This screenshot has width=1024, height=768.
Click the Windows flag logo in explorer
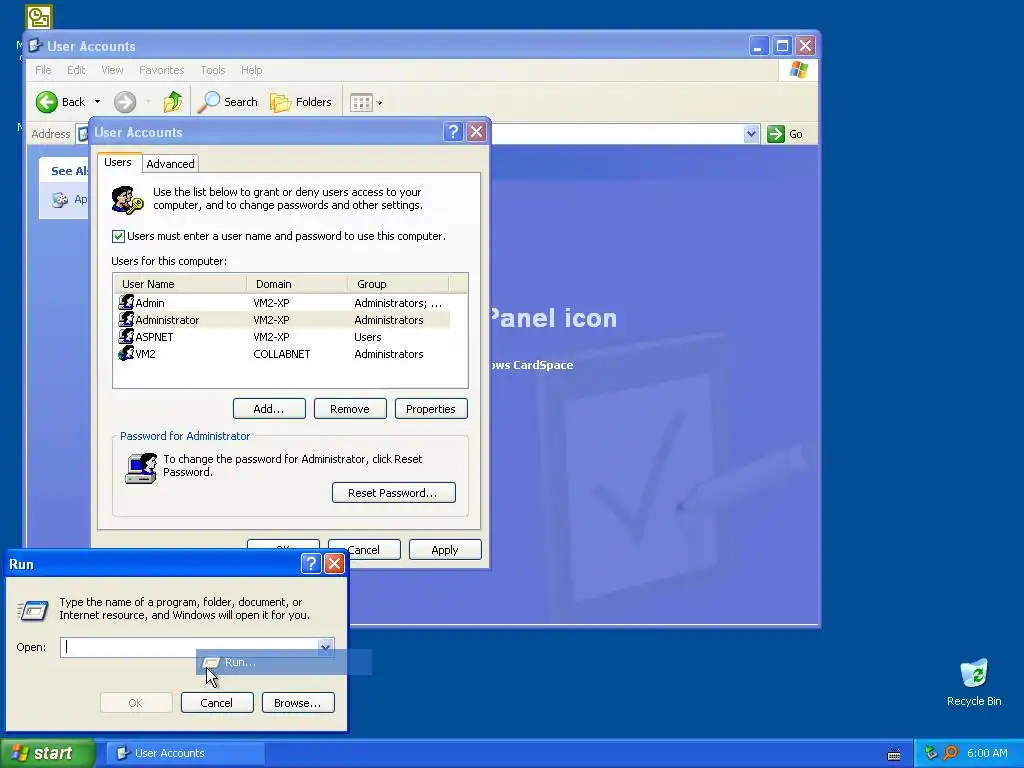click(798, 70)
